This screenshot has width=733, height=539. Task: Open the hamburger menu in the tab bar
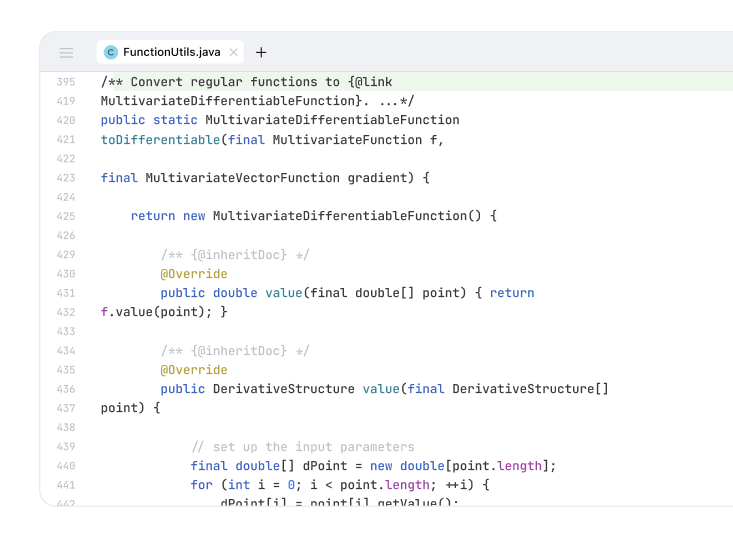click(x=66, y=53)
